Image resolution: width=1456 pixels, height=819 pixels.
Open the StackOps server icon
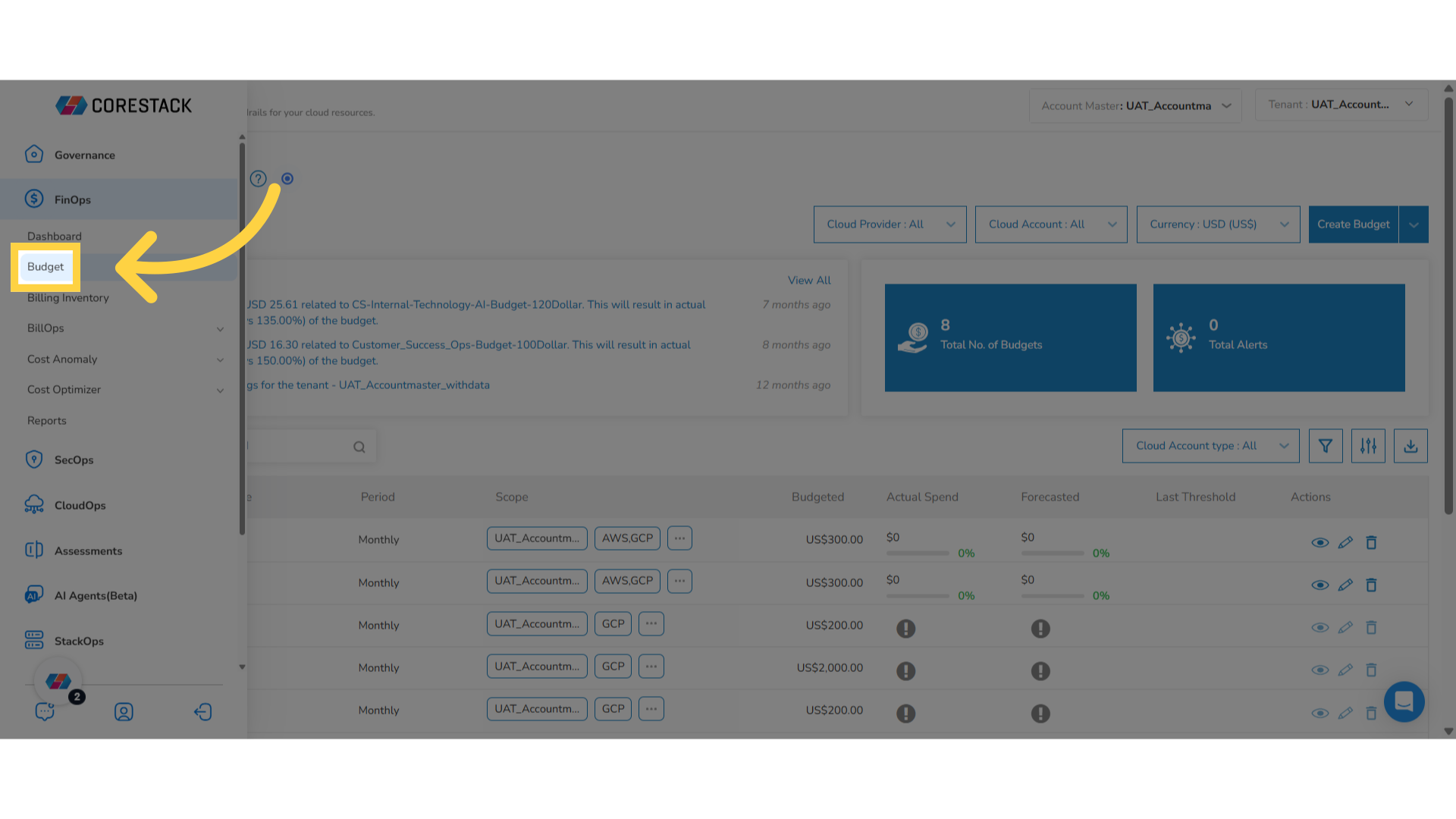[34, 641]
